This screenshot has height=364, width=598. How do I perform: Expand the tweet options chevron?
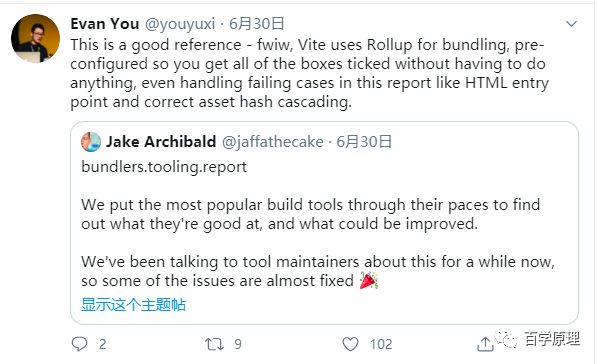pyautogui.click(x=571, y=24)
